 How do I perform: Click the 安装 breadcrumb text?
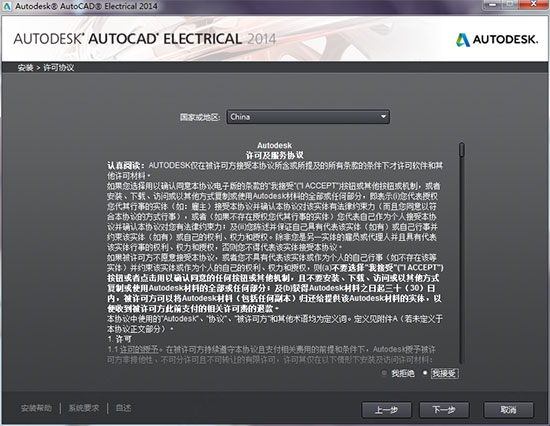[x=25, y=68]
